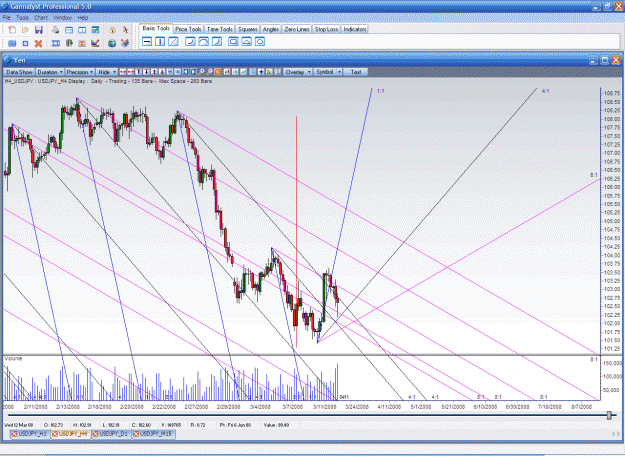Click the 108.00 price axis label
Screen dimensions: 625x456
click(611, 119)
